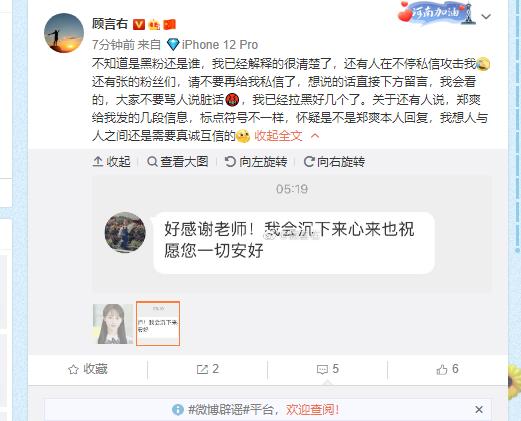
Task: Click the blue diamond icon before iPhone 12 Pro
Action: coord(173,44)
